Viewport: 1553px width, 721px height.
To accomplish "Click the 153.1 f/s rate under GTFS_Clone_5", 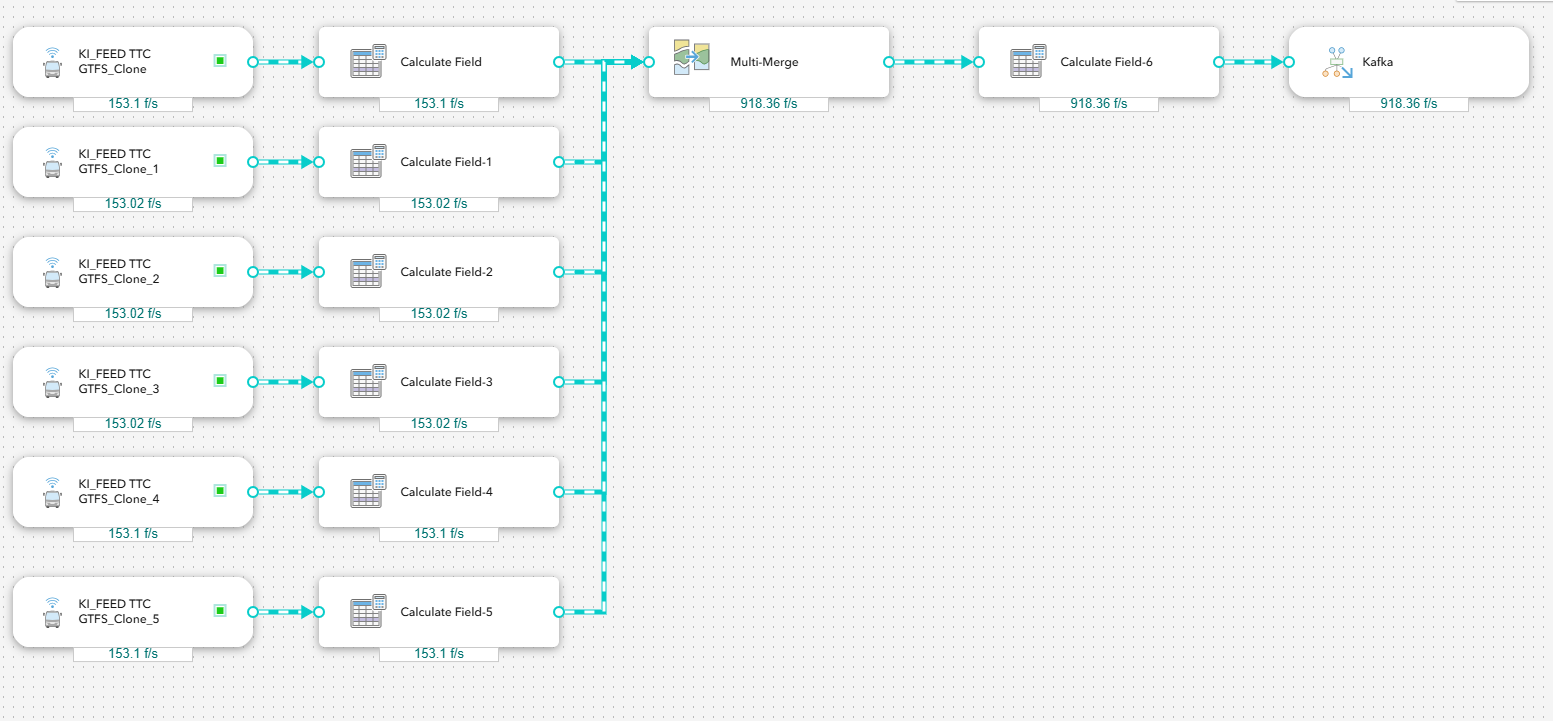I will tap(133, 654).
